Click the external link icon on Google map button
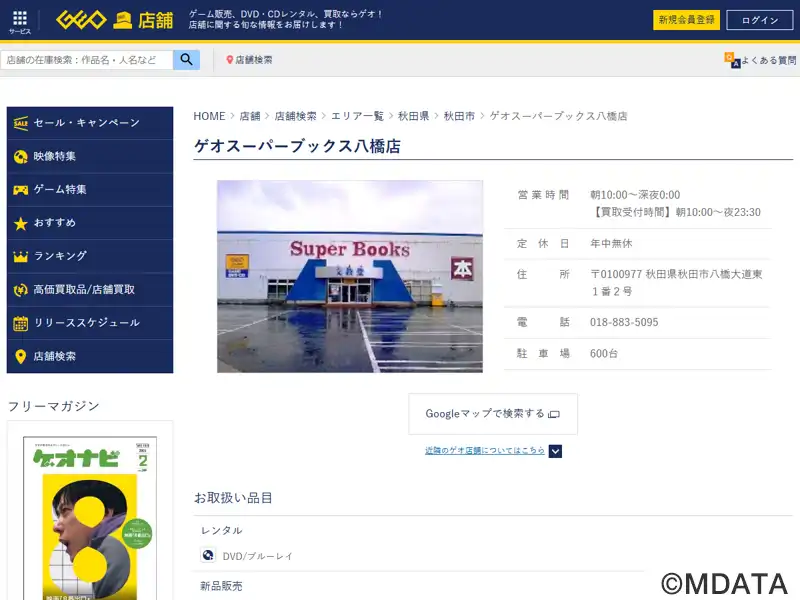Viewport: 800px width, 600px height. (x=554, y=414)
